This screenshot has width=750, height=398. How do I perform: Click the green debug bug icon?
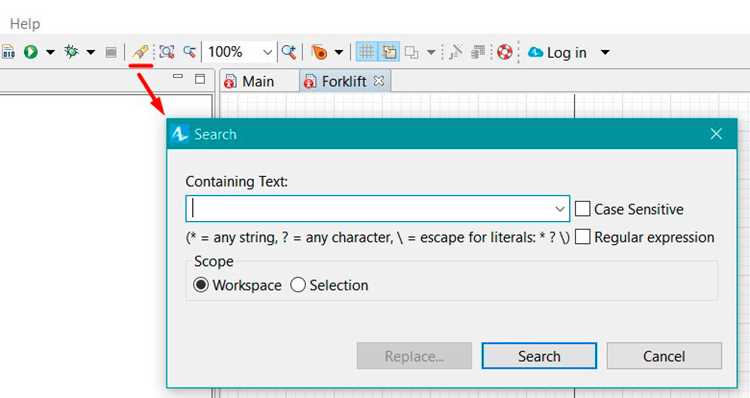click(x=71, y=51)
